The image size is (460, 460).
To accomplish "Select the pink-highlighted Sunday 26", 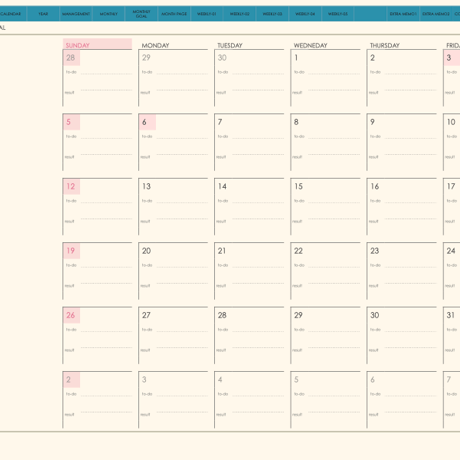I will tap(71, 315).
